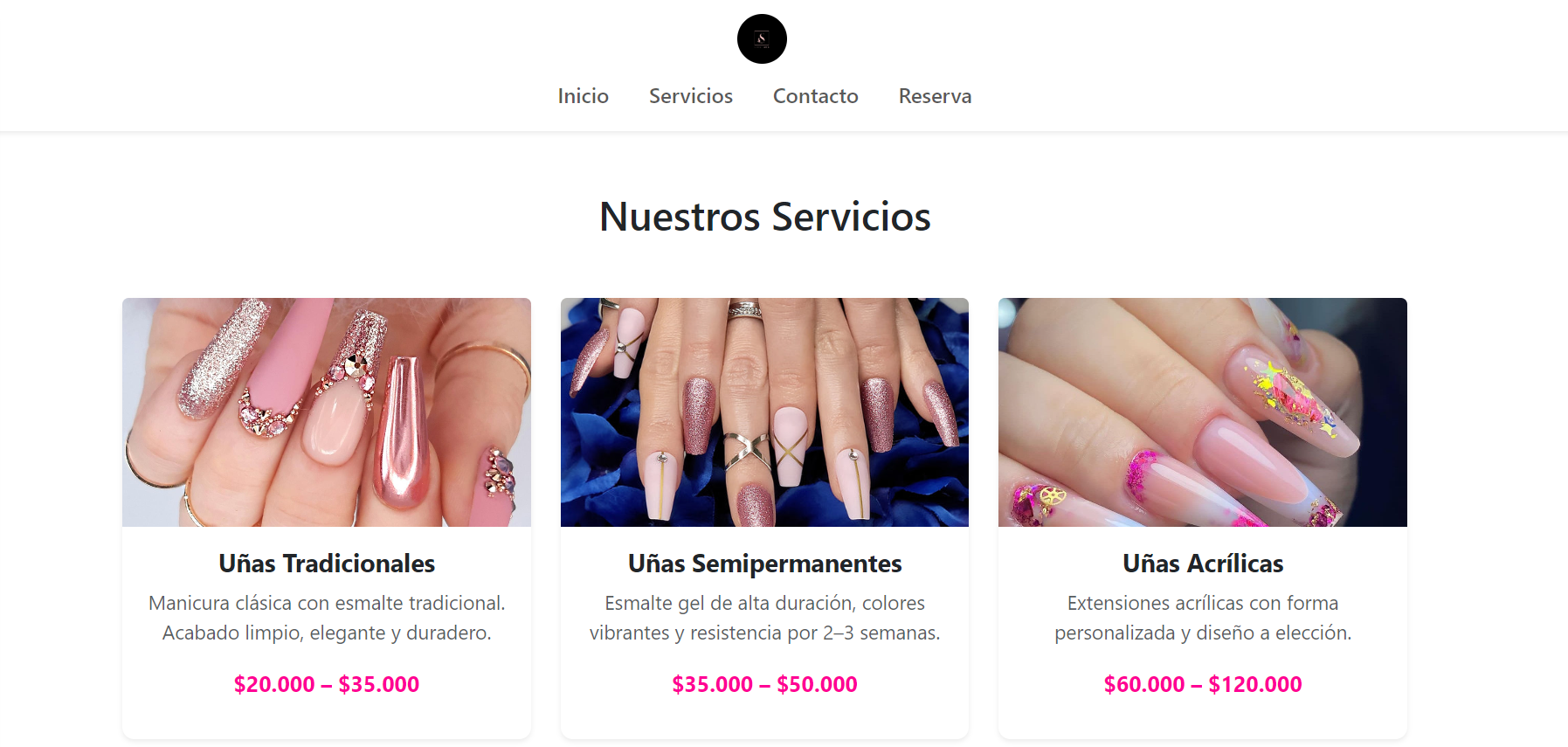The width and height of the screenshot is (1568, 747).
Task: Open the Uñas Tradicionales photo
Action: click(327, 412)
